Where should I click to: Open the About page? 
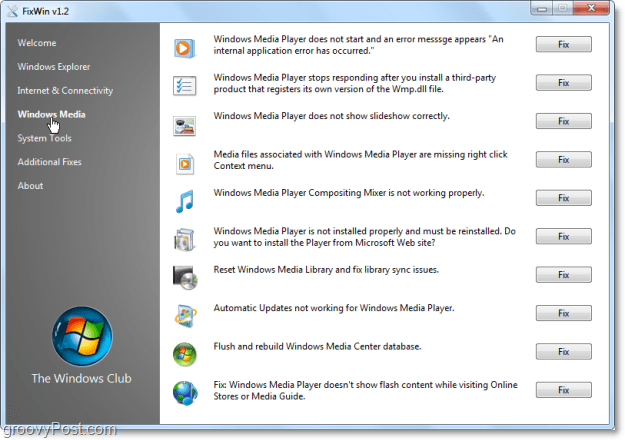click(x=30, y=186)
